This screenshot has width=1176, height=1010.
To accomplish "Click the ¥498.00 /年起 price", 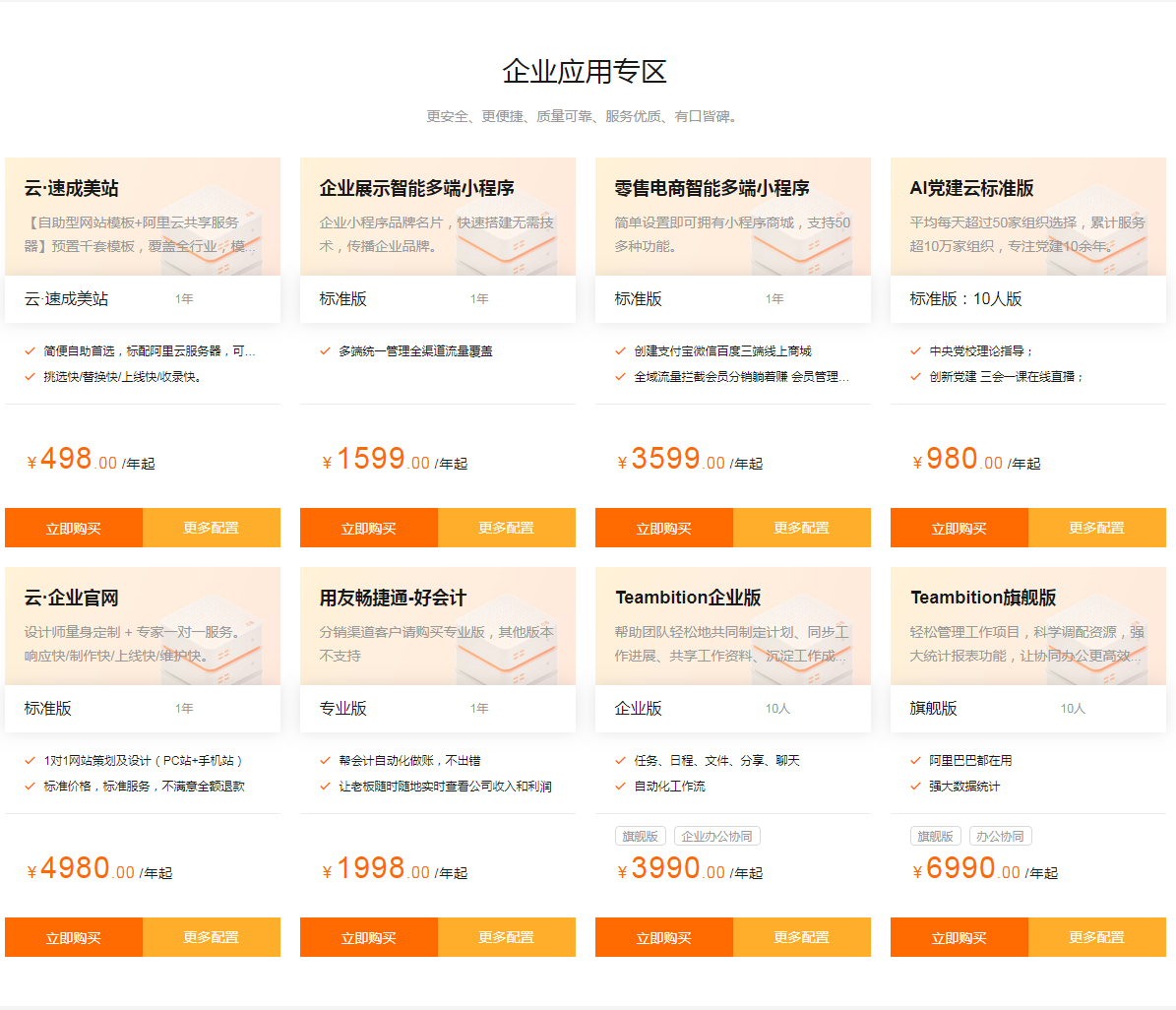I will point(91,459).
